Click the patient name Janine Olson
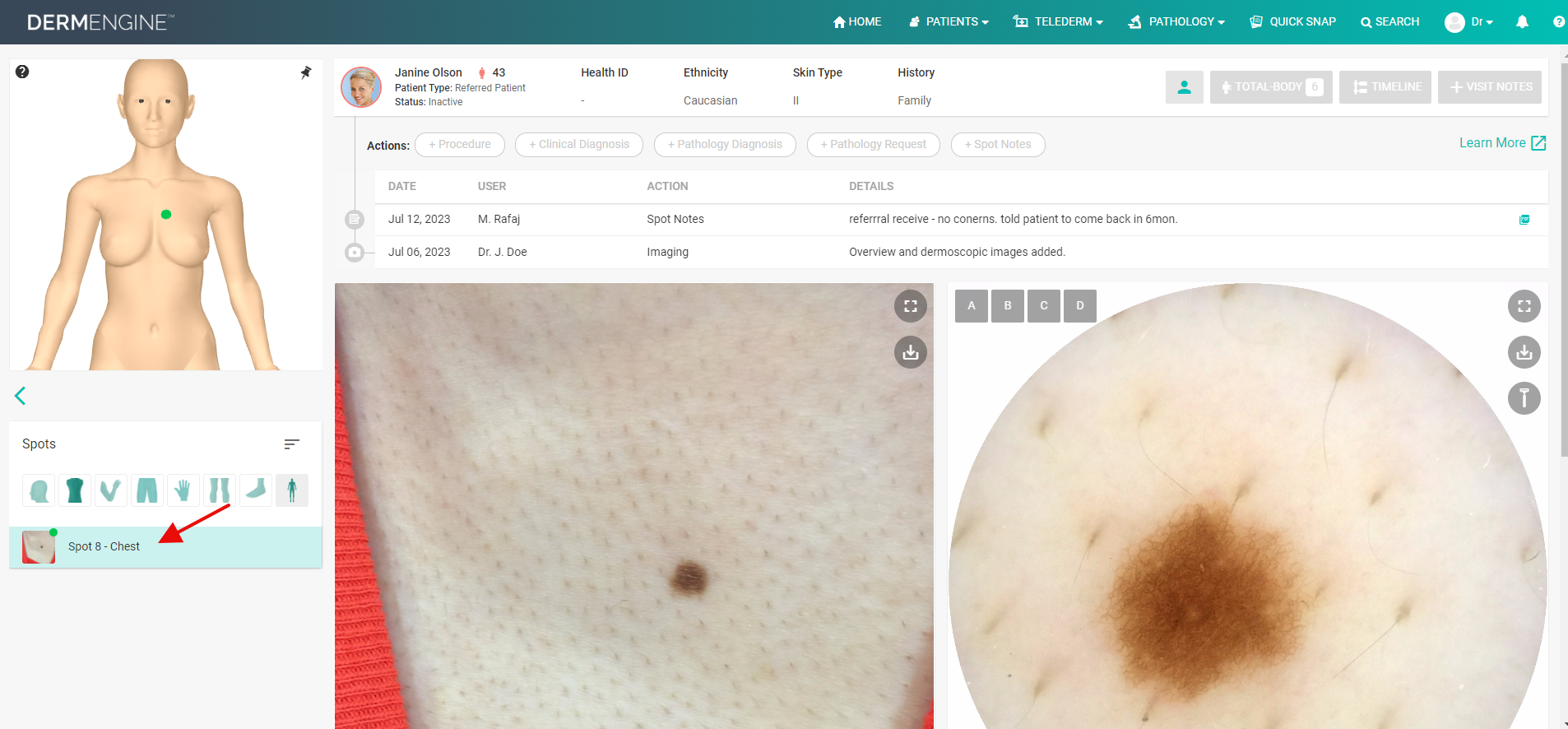 pos(429,72)
